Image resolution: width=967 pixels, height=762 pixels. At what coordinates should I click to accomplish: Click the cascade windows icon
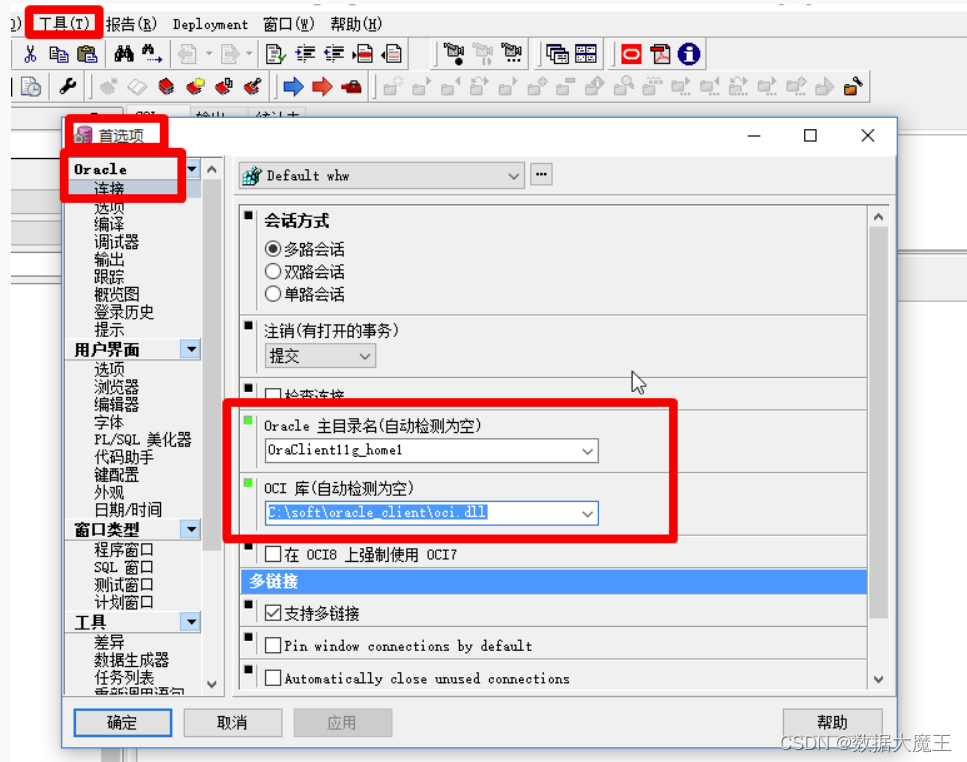[558, 54]
